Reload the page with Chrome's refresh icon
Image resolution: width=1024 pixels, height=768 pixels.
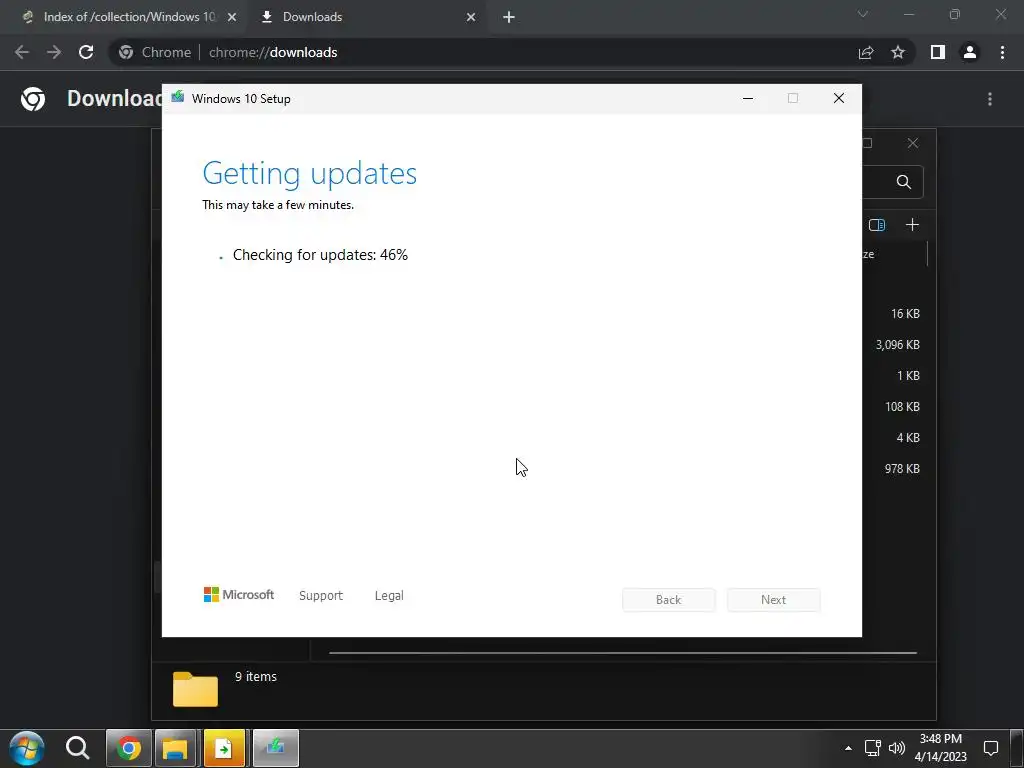pos(86,52)
